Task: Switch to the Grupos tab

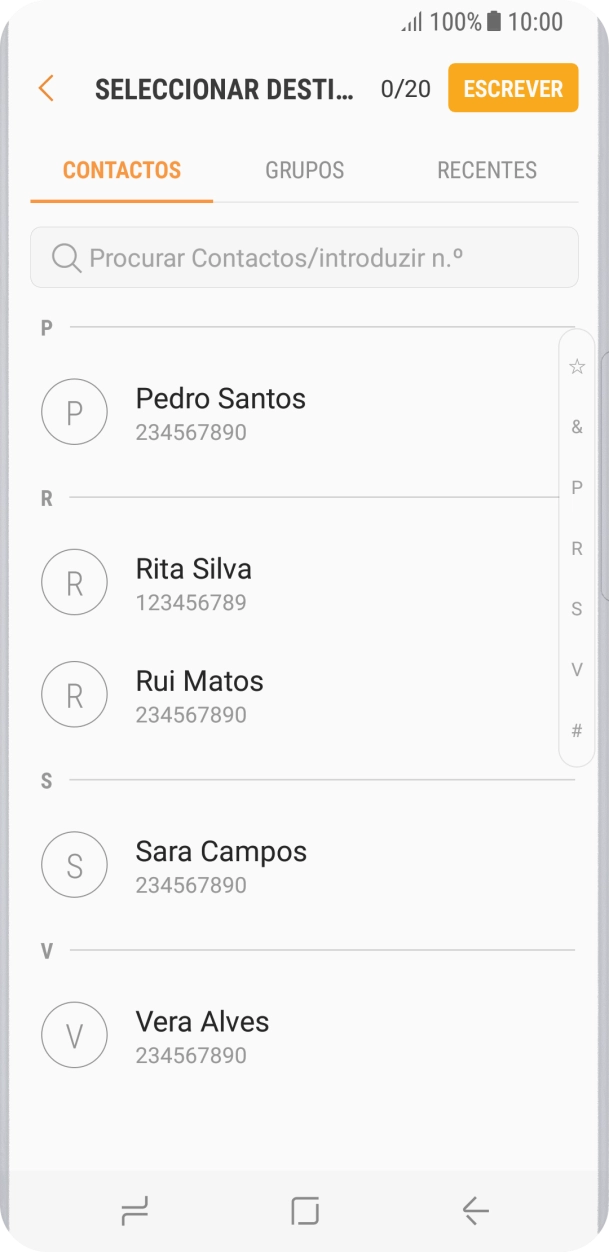Action: 304,170
